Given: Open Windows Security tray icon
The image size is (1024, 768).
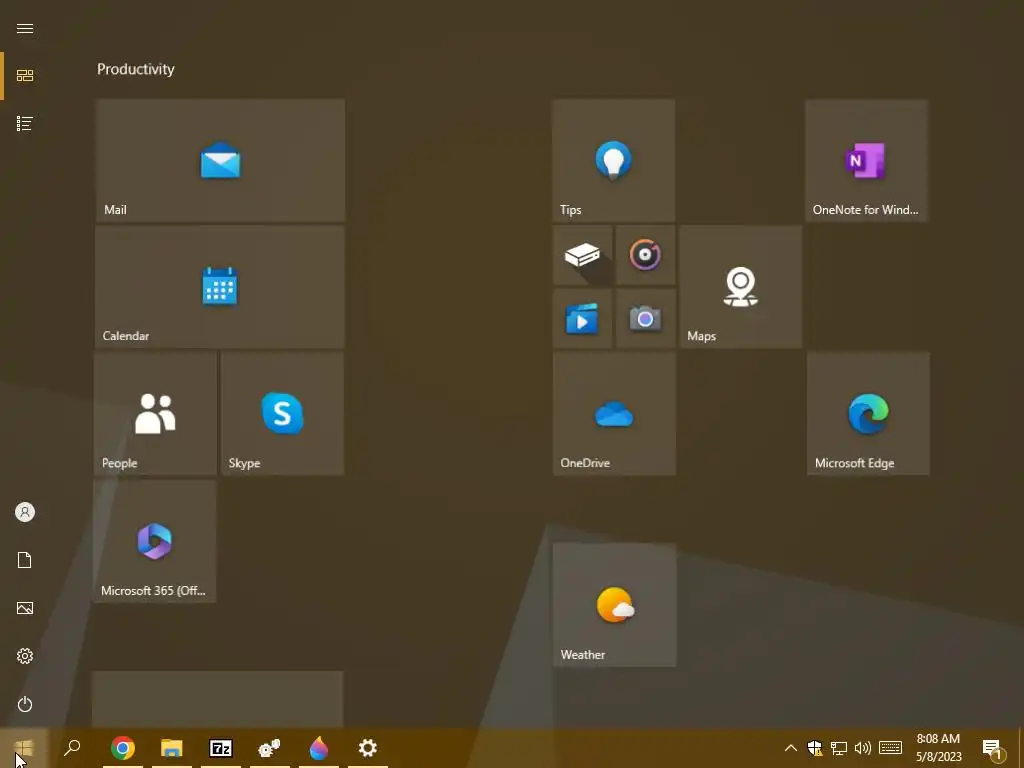Looking at the screenshot, I should (x=814, y=748).
